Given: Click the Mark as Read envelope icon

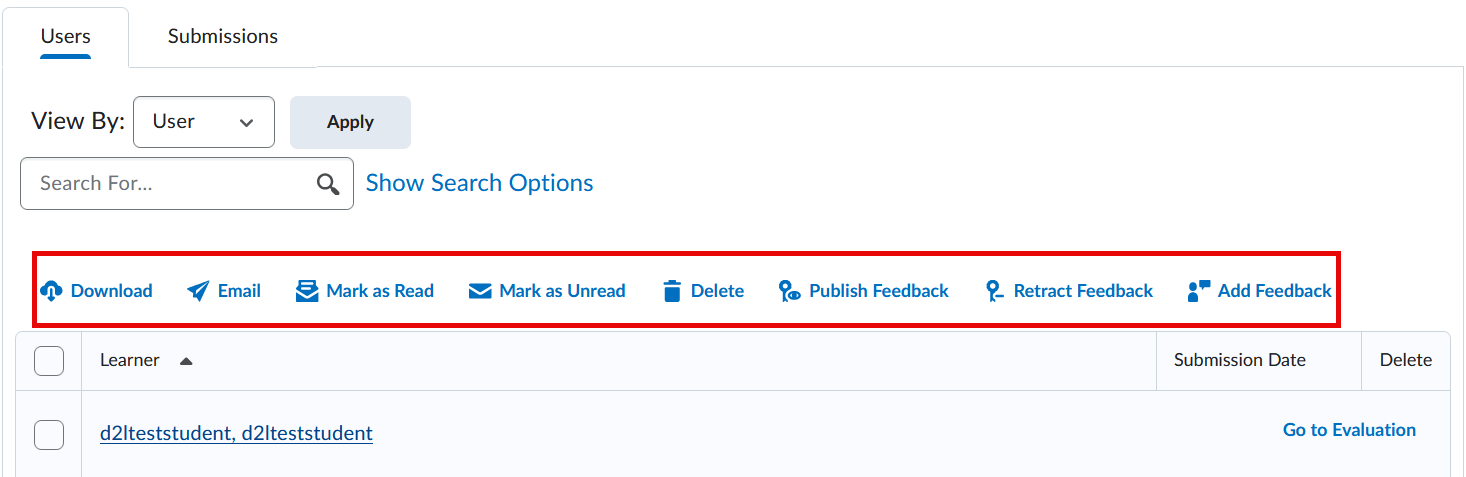Looking at the screenshot, I should coord(307,291).
